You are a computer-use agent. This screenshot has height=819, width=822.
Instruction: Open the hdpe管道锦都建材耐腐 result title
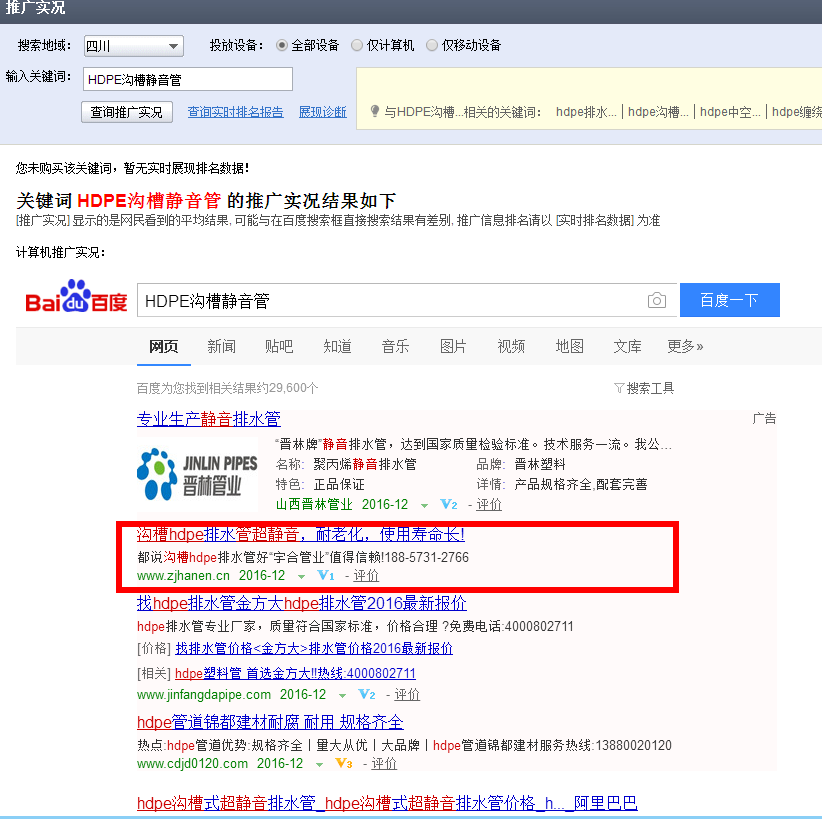click(x=270, y=722)
